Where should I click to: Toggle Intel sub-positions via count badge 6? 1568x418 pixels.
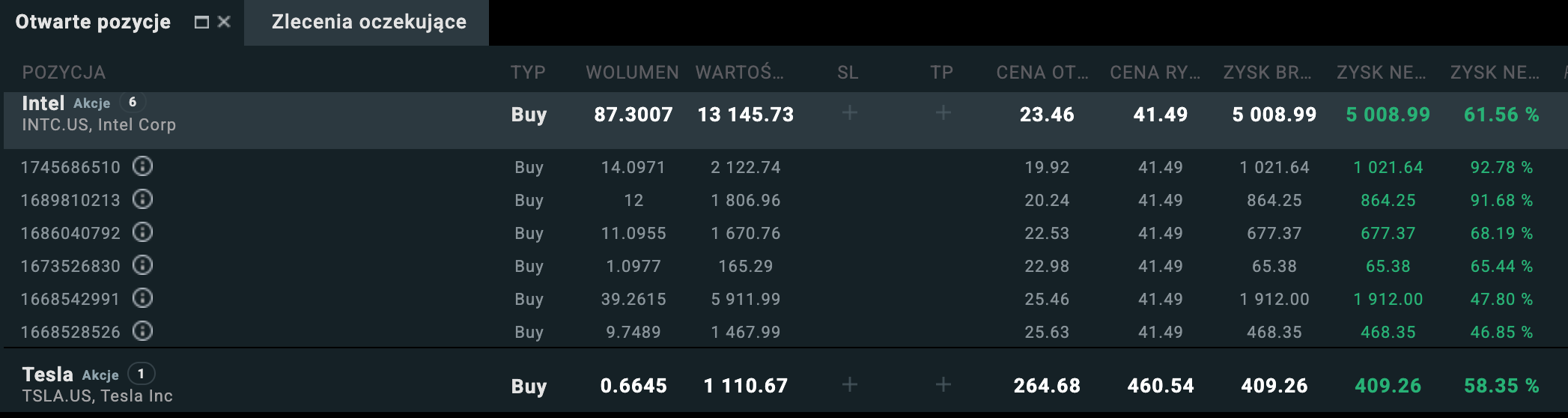[133, 103]
